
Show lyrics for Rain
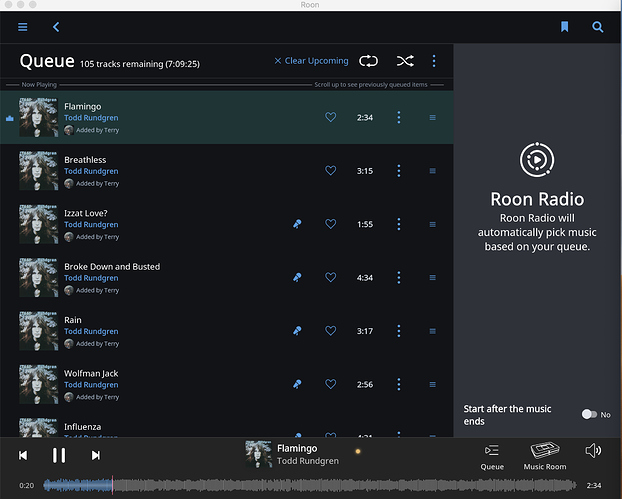click(297, 331)
